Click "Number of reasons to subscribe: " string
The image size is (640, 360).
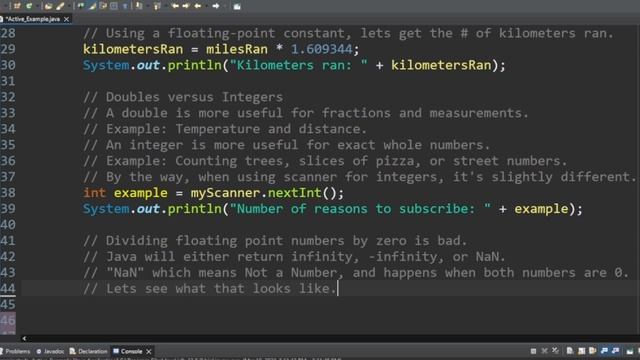tap(360, 209)
